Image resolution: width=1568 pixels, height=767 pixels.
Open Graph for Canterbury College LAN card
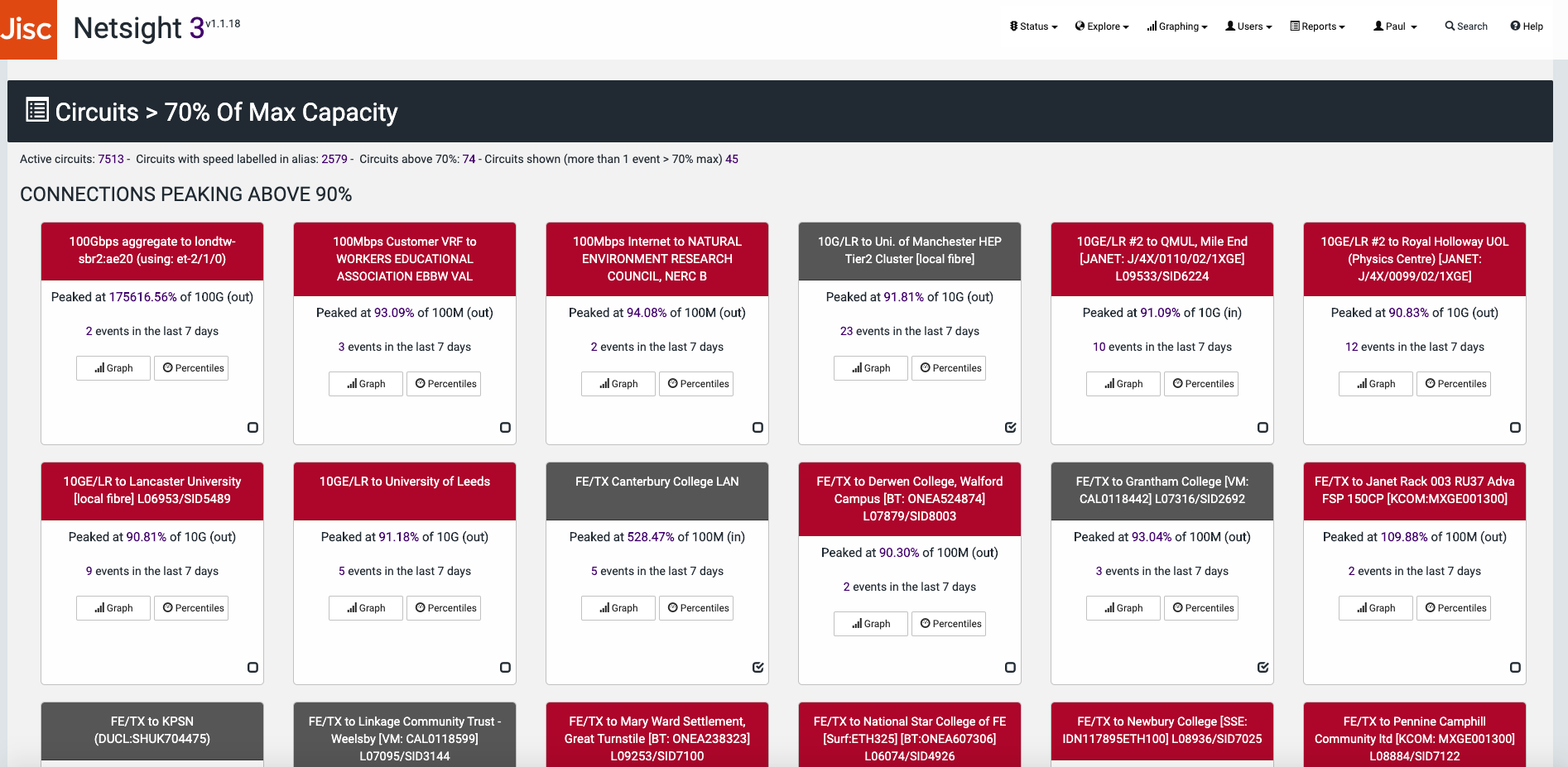pos(618,608)
